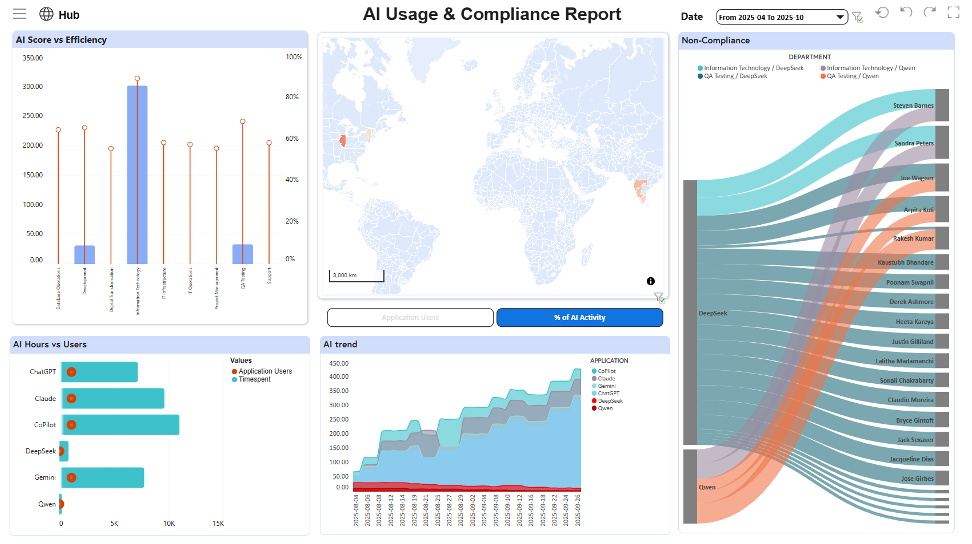Open the hamburger menu
Viewport: 972px width, 544px height.
(19, 14)
